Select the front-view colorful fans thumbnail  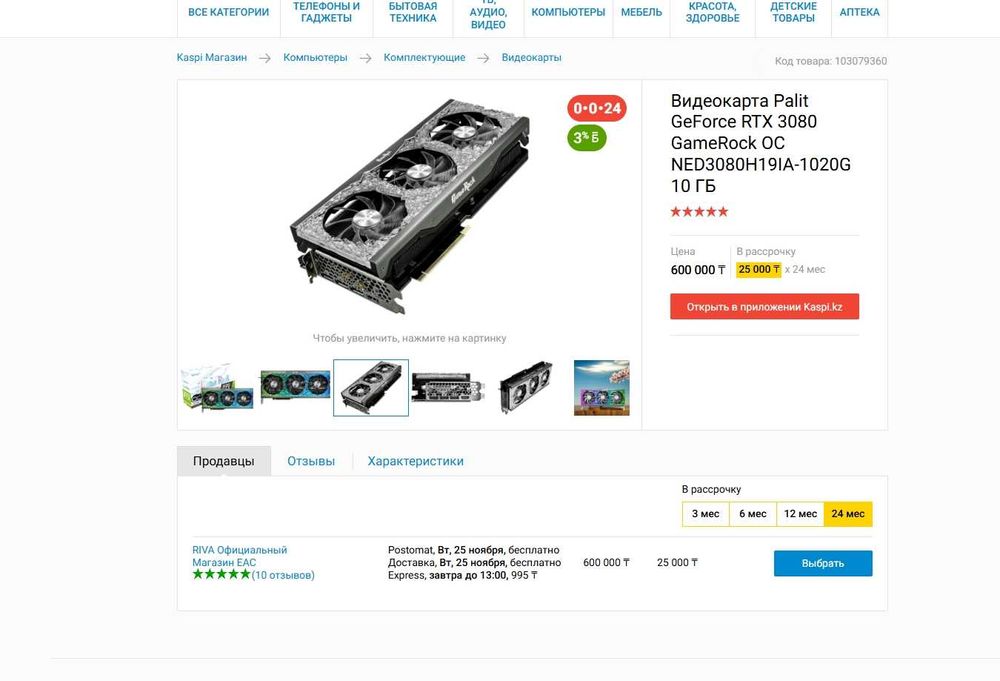[295, 386]
